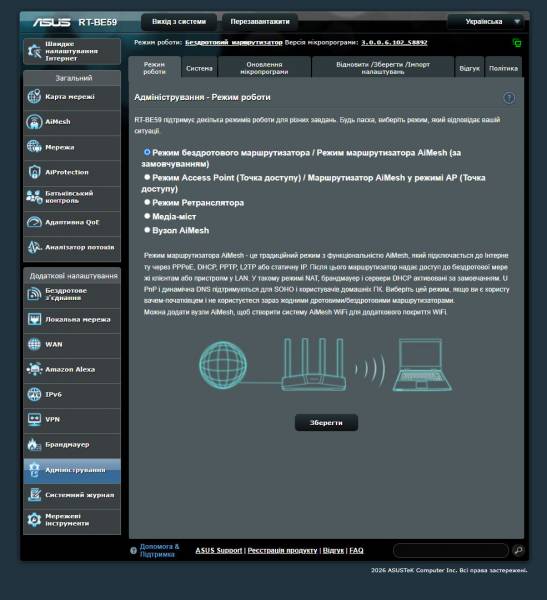Open Відновити/Зберегти/Імпорт налаштувань tab
The height and width of the screenshot is (600, 547).
[x=383, y=68]
